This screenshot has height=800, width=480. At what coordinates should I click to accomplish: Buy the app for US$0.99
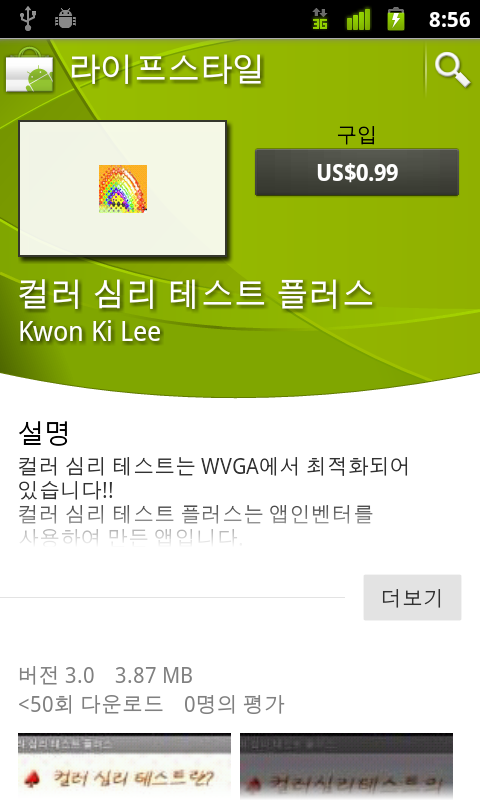(357, 172)
